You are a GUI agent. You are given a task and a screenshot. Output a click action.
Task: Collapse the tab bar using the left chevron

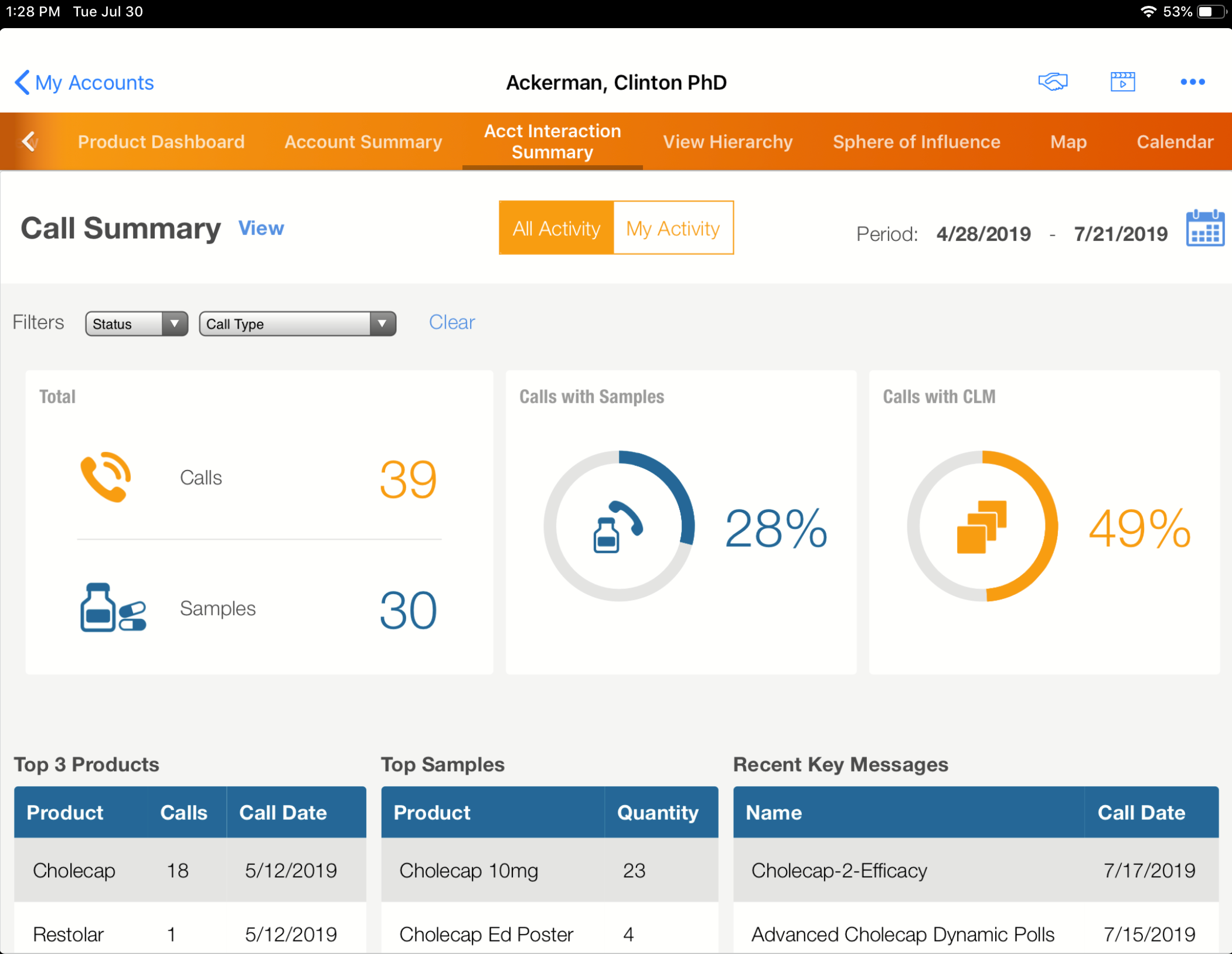pyautogui.click(x=29, y=141)
